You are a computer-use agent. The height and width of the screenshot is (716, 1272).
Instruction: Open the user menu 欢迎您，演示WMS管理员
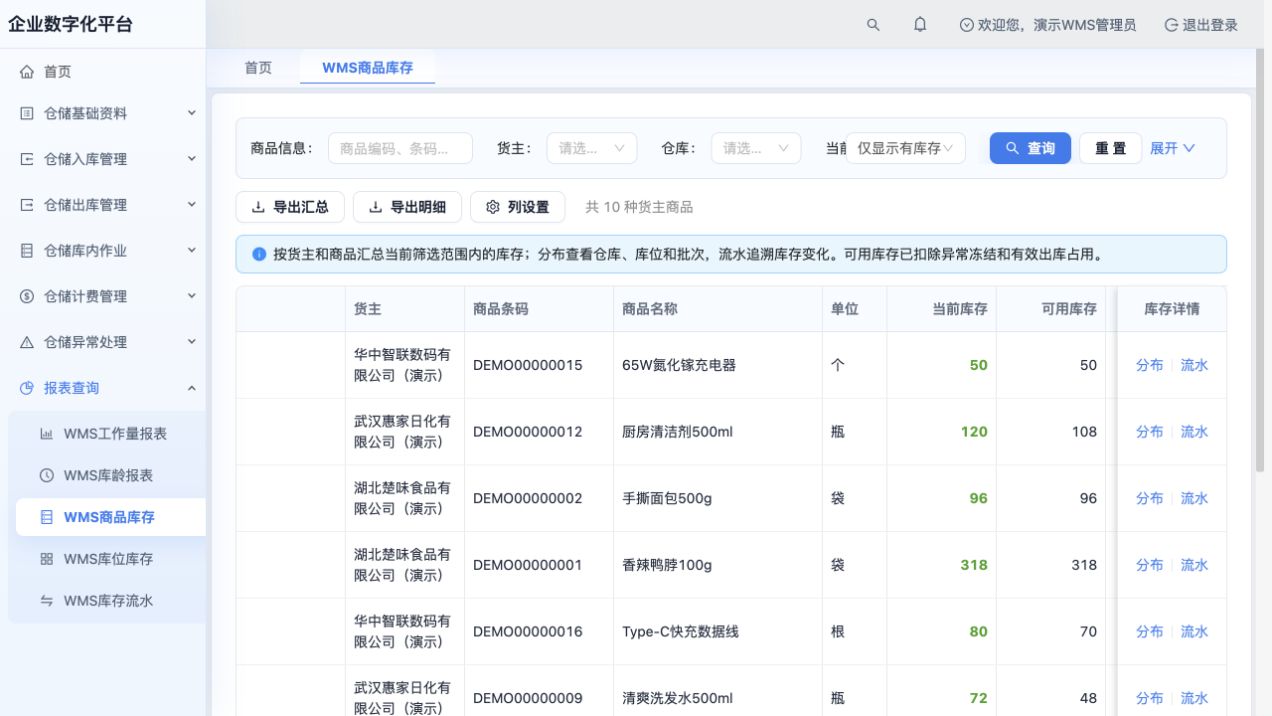coord(1048,25)
